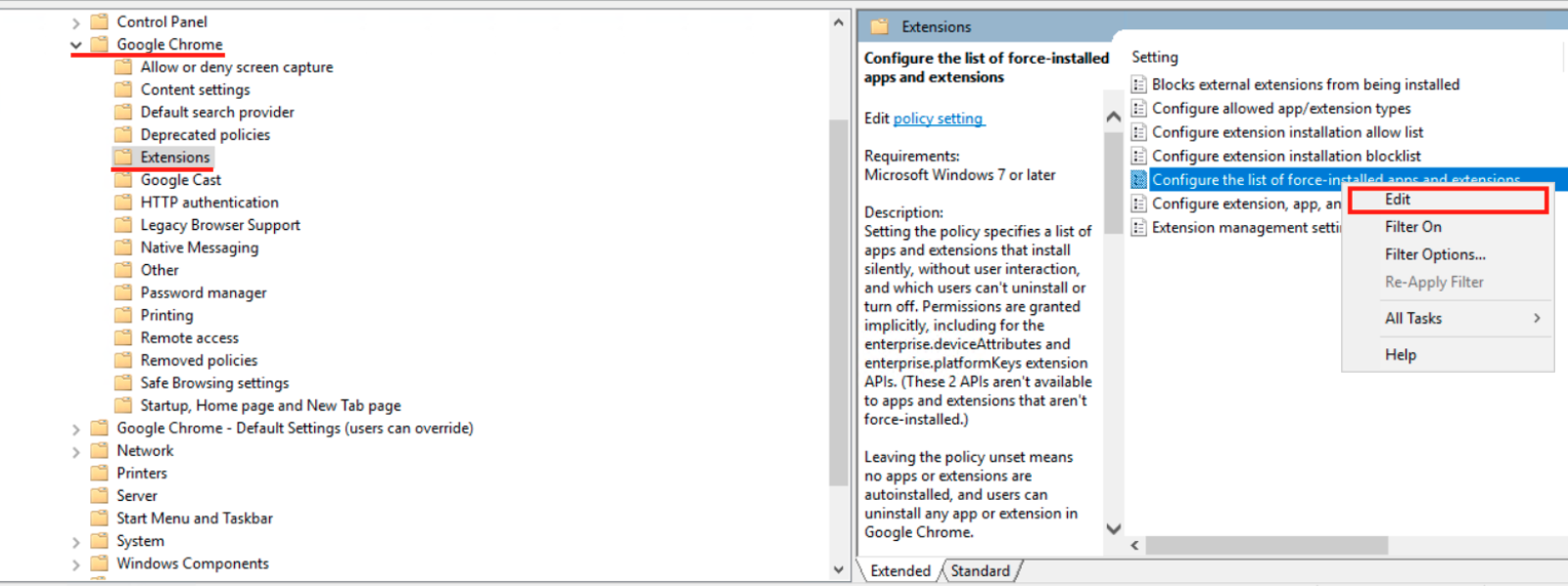Select Other folder in the tree

tap(159, 269)
